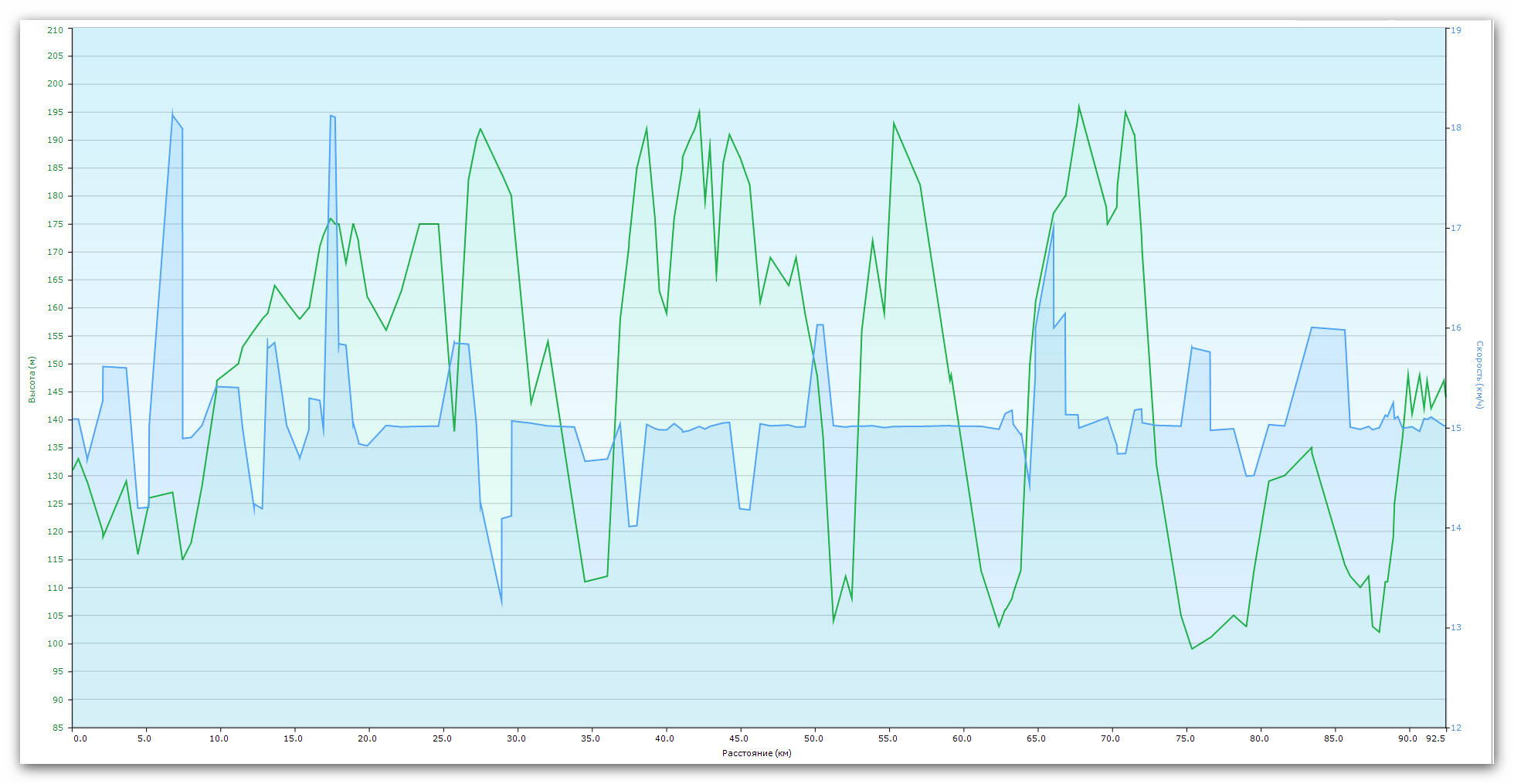Select the 150 tick on elevation axis

pos(56,364)
